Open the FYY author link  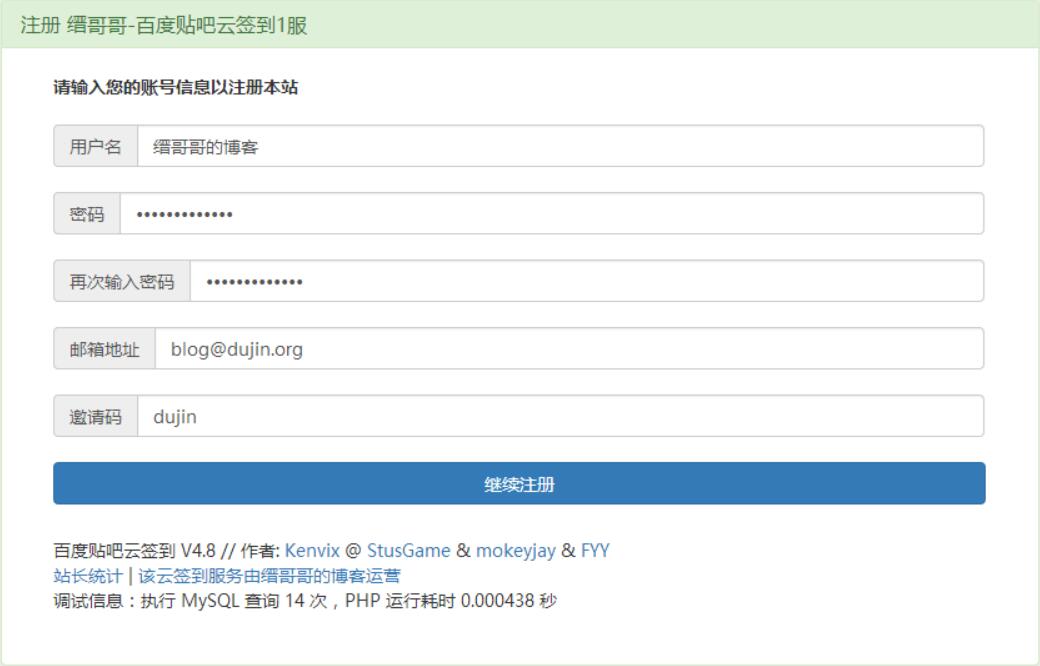[595, 551]
